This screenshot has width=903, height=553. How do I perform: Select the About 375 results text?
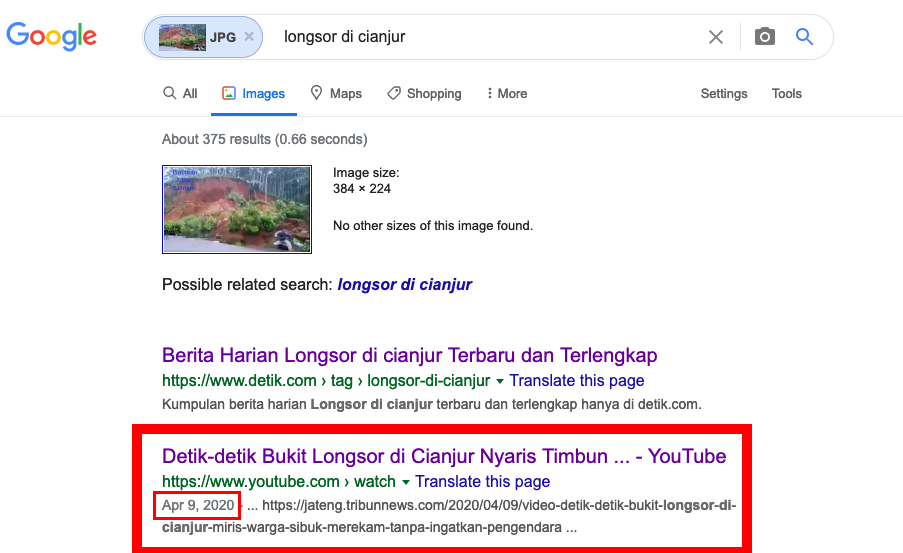[x=264, y=139]
